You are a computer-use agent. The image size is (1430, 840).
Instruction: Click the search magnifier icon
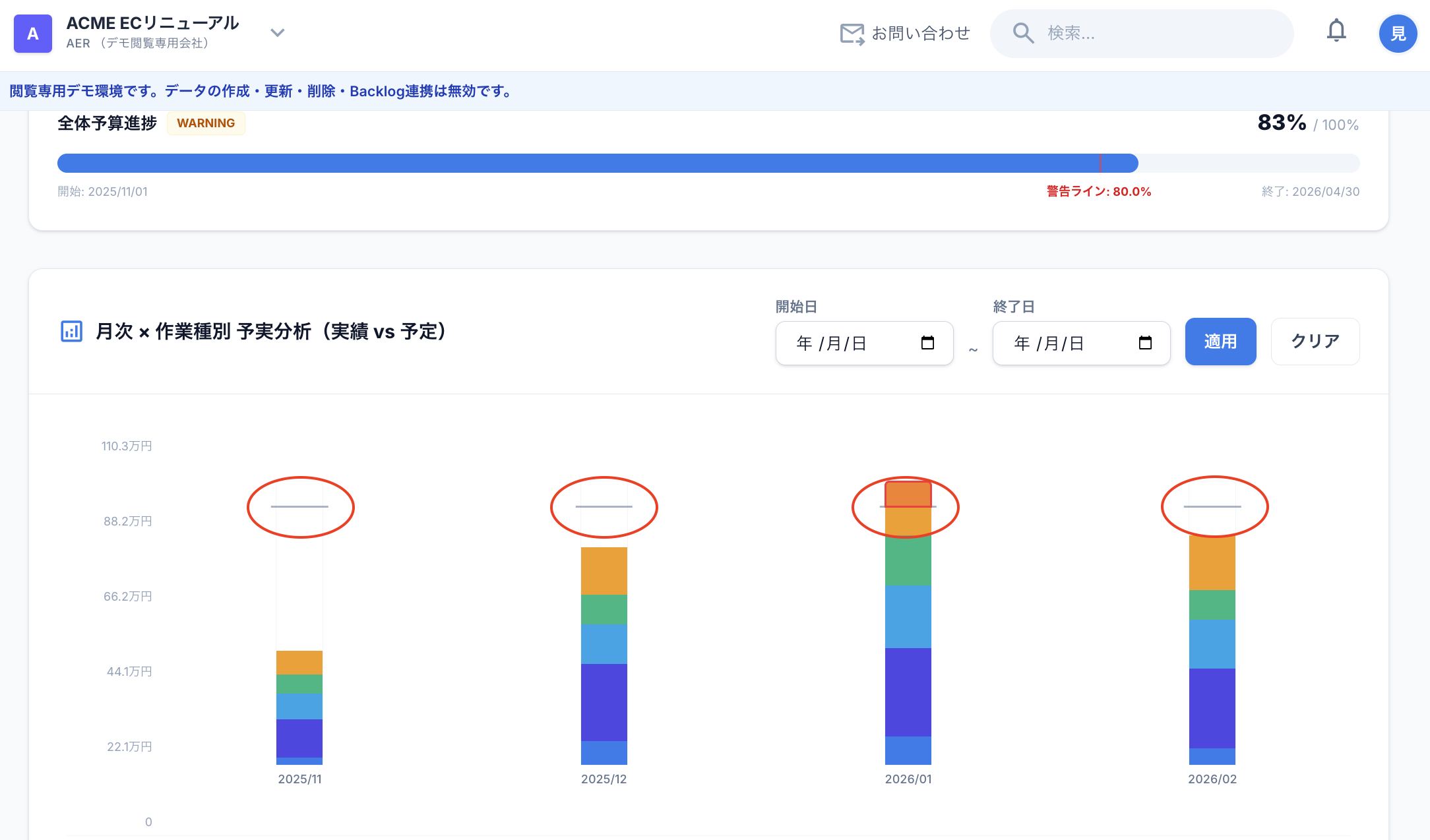(1023, 33)
